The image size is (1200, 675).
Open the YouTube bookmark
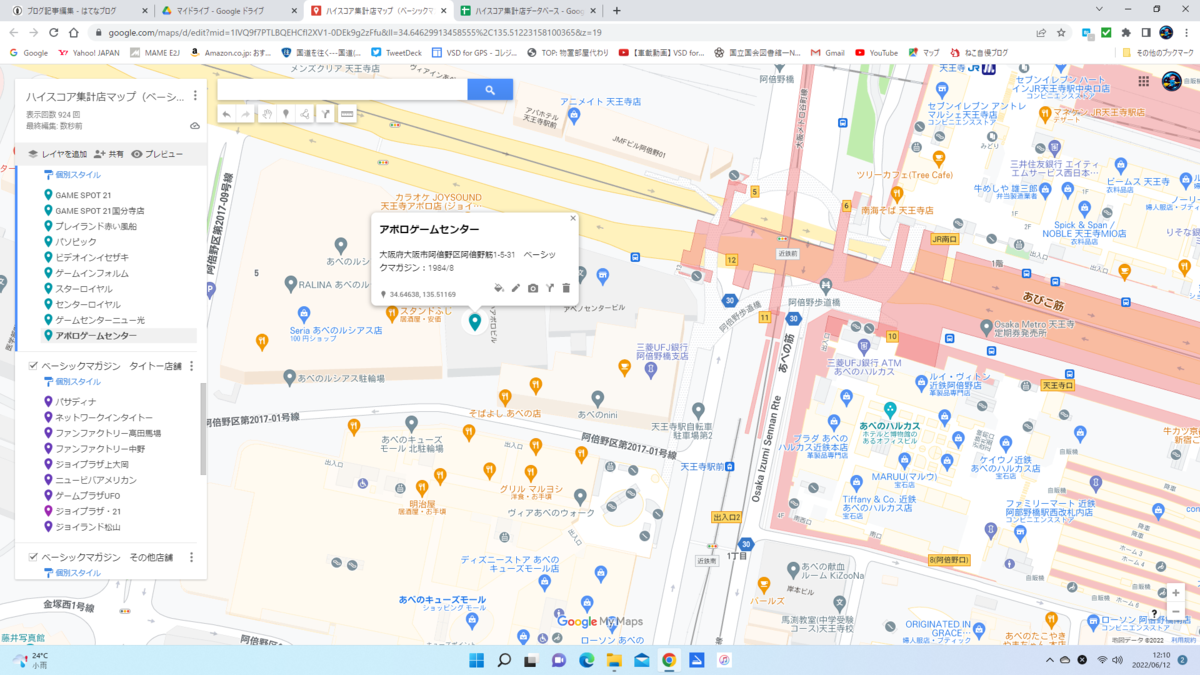point(876,52)
